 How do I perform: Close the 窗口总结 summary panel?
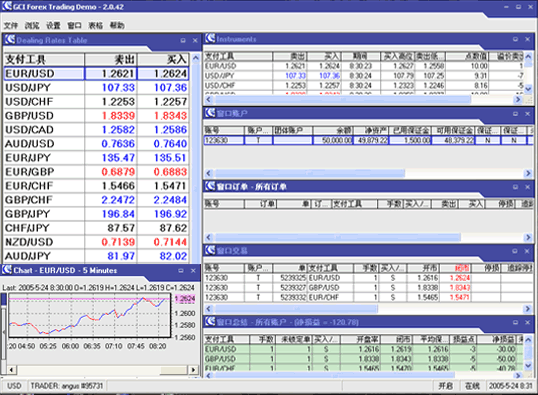click(x=528, y=323)
